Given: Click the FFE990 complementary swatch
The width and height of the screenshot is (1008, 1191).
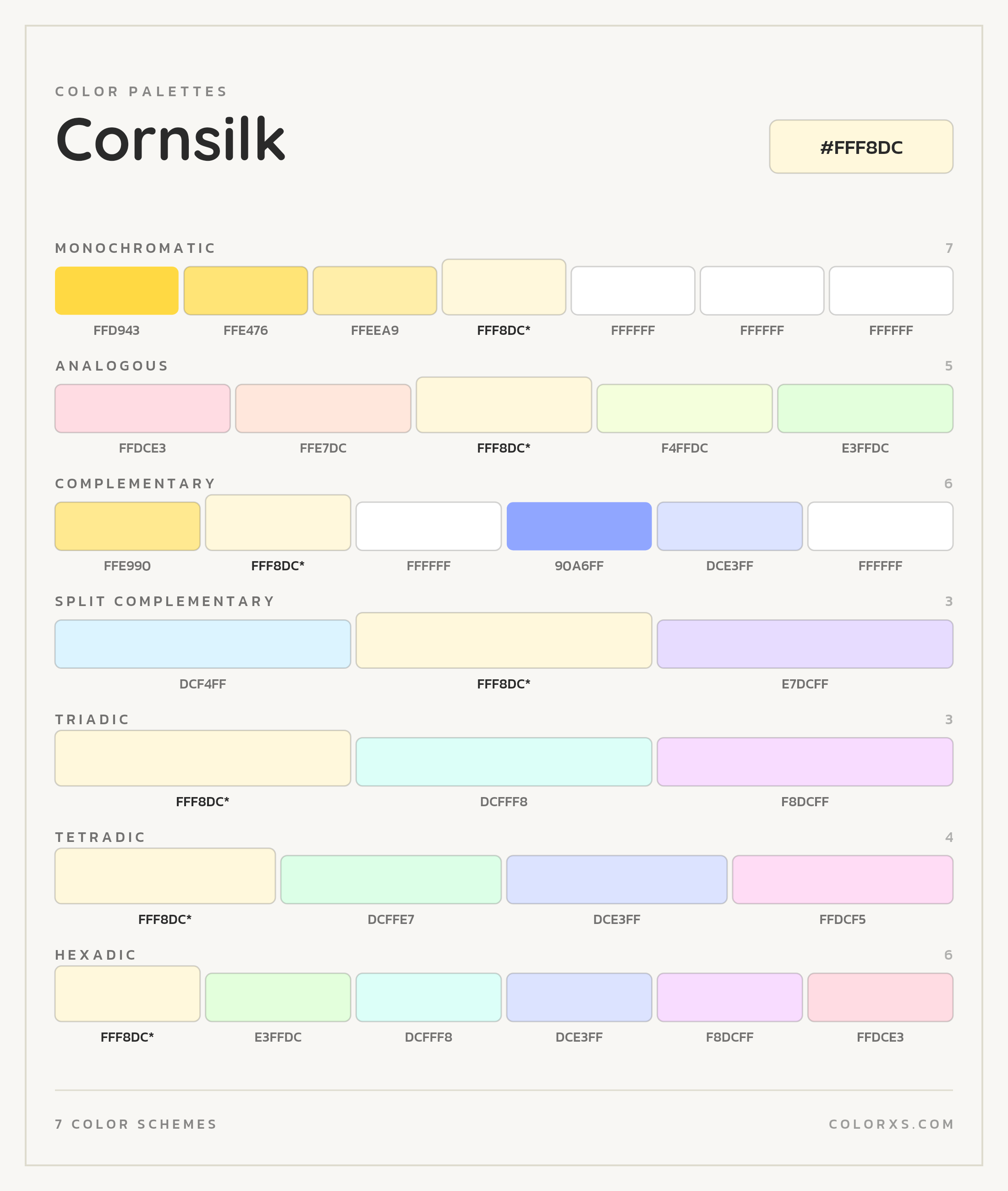Looking at the screenshot, I should point(127,526).
